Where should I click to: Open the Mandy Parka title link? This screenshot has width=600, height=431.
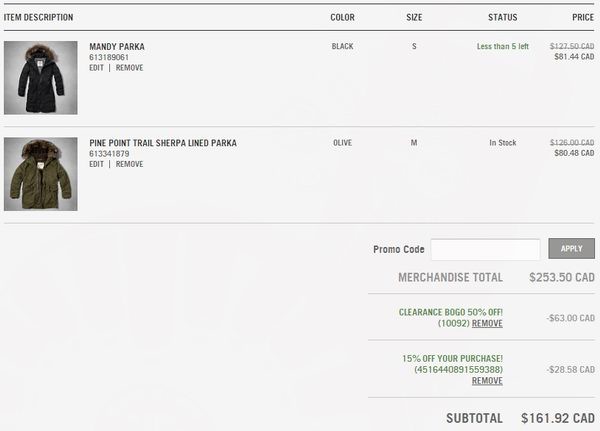coord(117,47)
